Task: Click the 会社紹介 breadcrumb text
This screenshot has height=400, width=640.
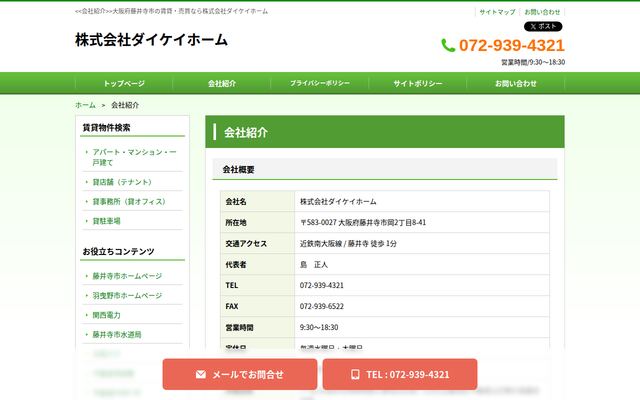Action: click(125, 105)
